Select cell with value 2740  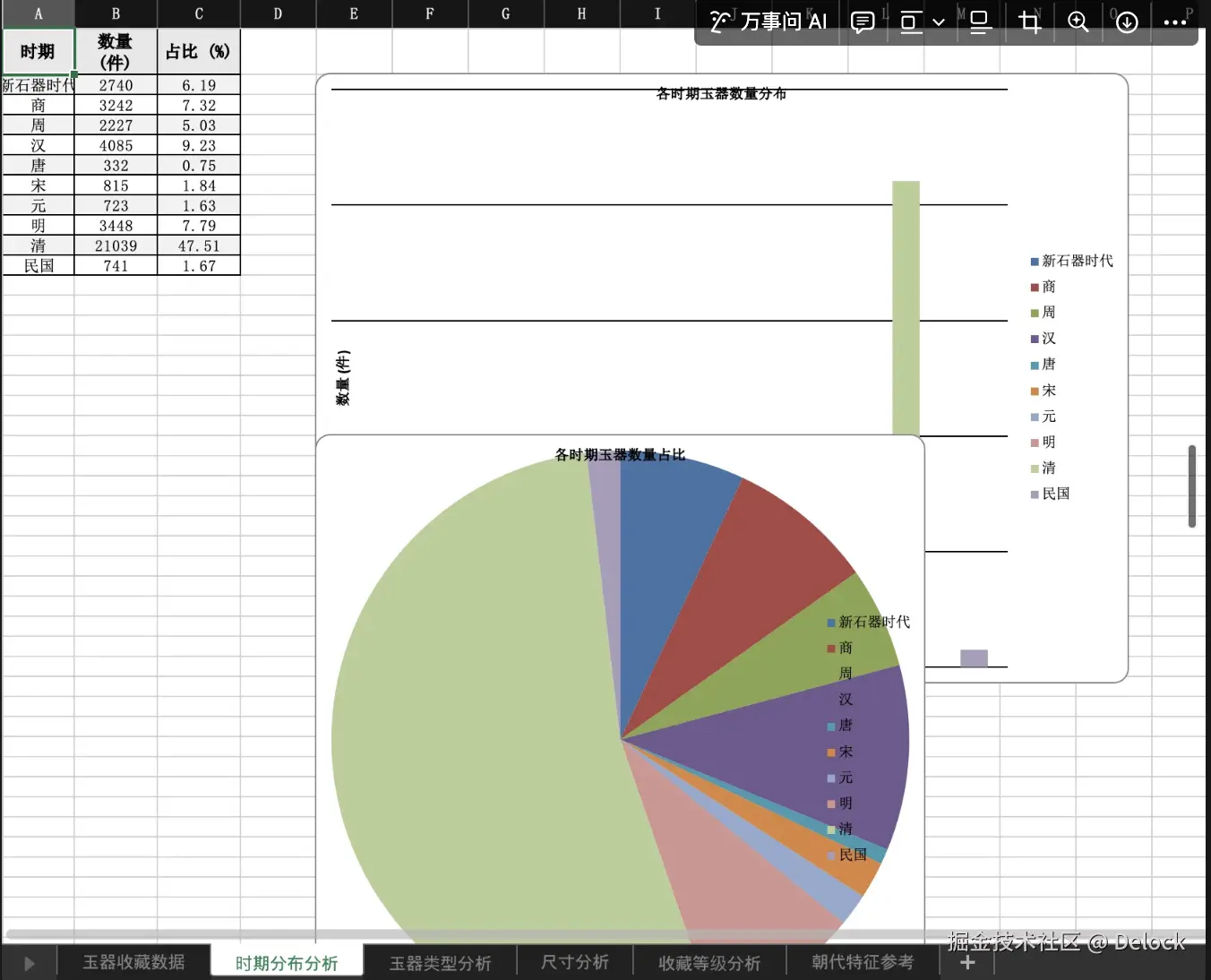pyautogui.click(x=116, y=85)
